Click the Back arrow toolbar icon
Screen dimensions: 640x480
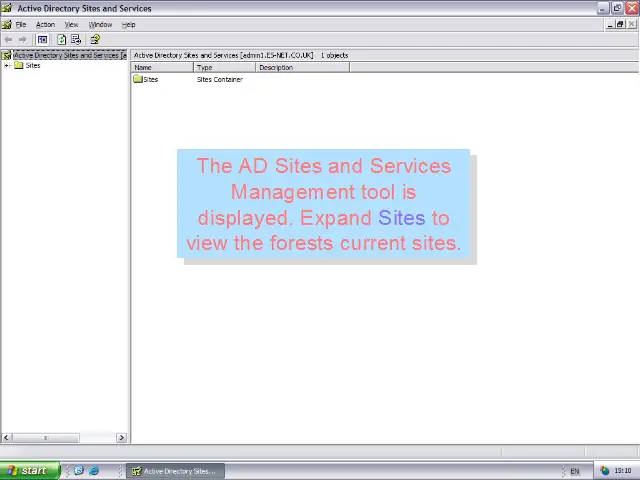tap(9, 40)
